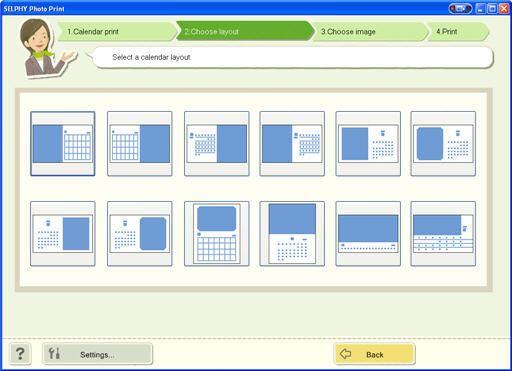Open the 4.Print step

[458, 32]
